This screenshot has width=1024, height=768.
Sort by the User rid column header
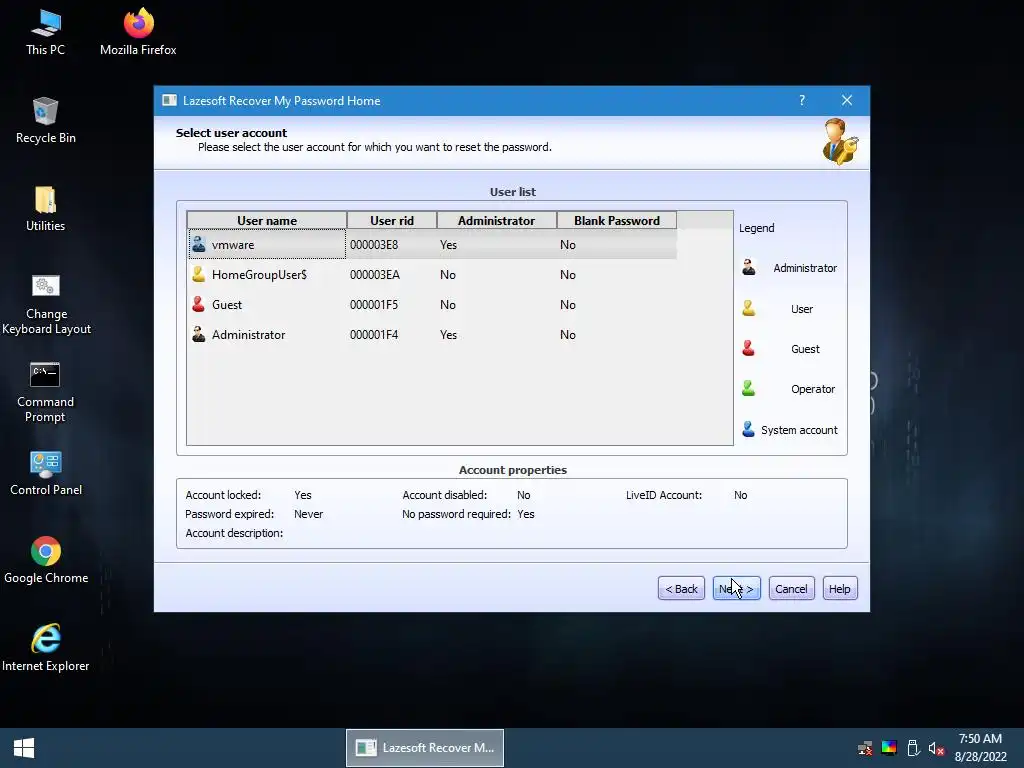coord(392,220)
